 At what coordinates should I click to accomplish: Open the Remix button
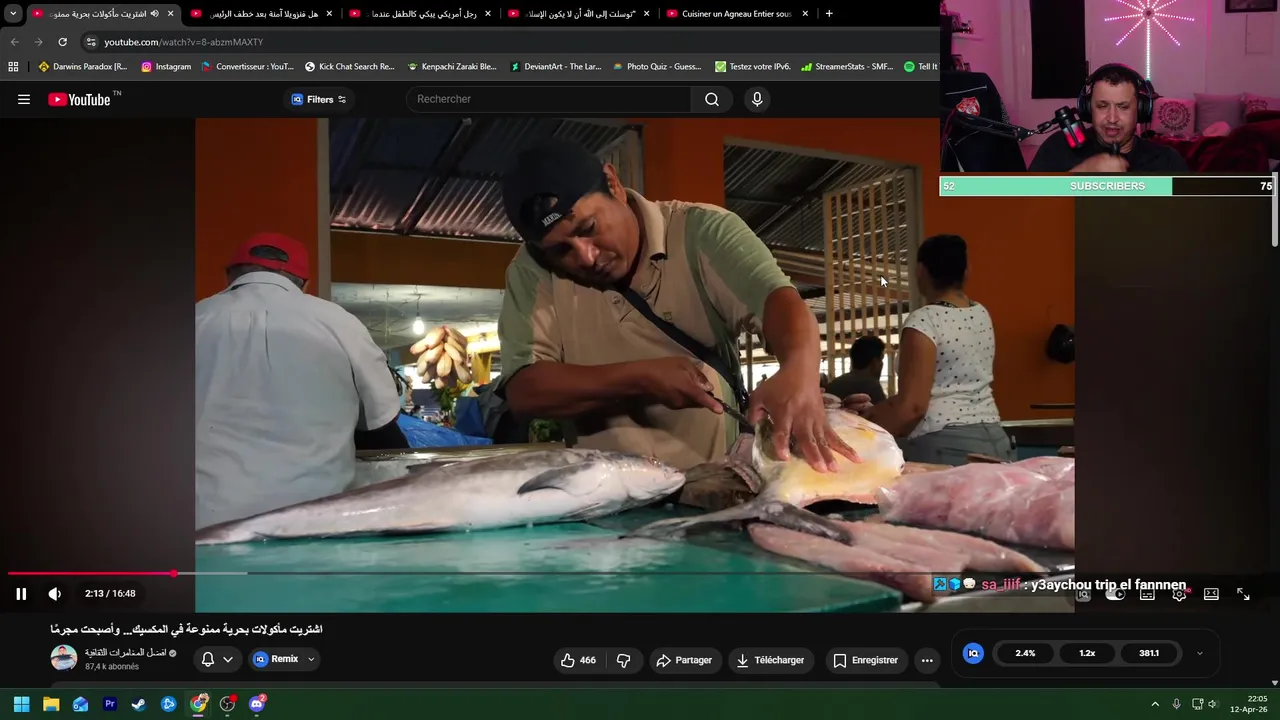point(276,659)
